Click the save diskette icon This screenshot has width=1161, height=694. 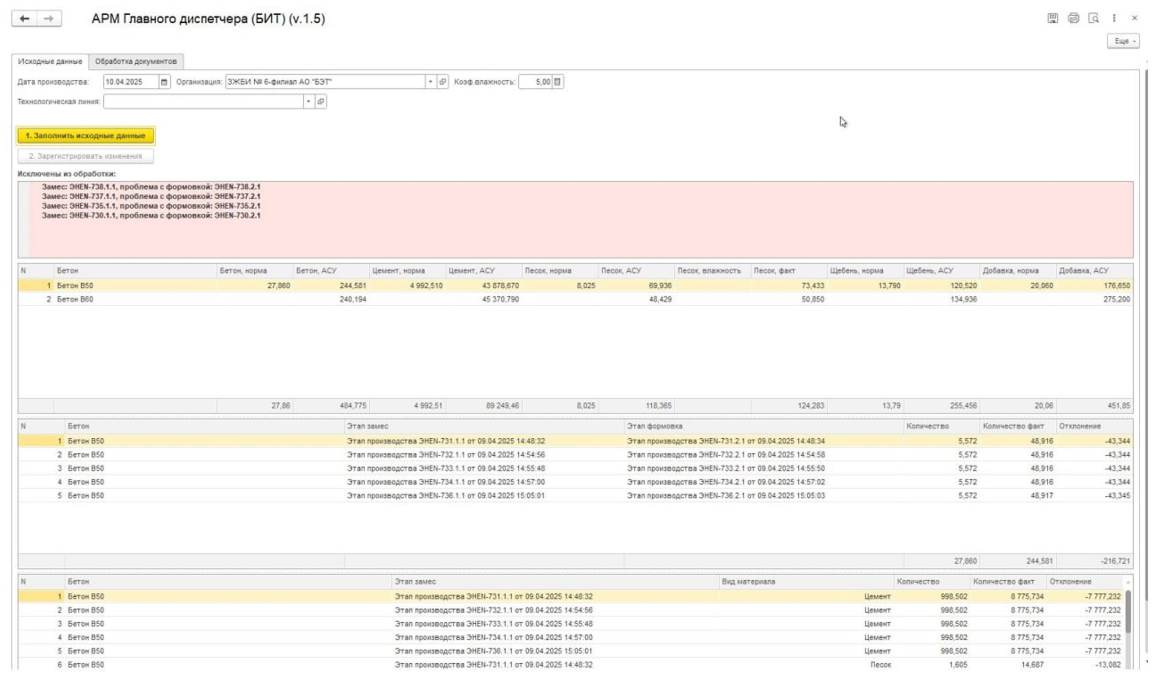(x=1052, y=18)
